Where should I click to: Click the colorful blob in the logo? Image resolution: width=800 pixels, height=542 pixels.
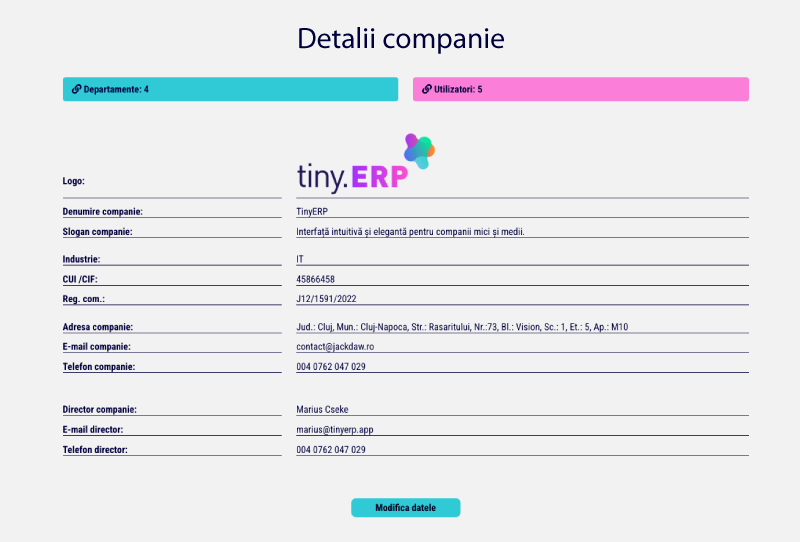419,151
